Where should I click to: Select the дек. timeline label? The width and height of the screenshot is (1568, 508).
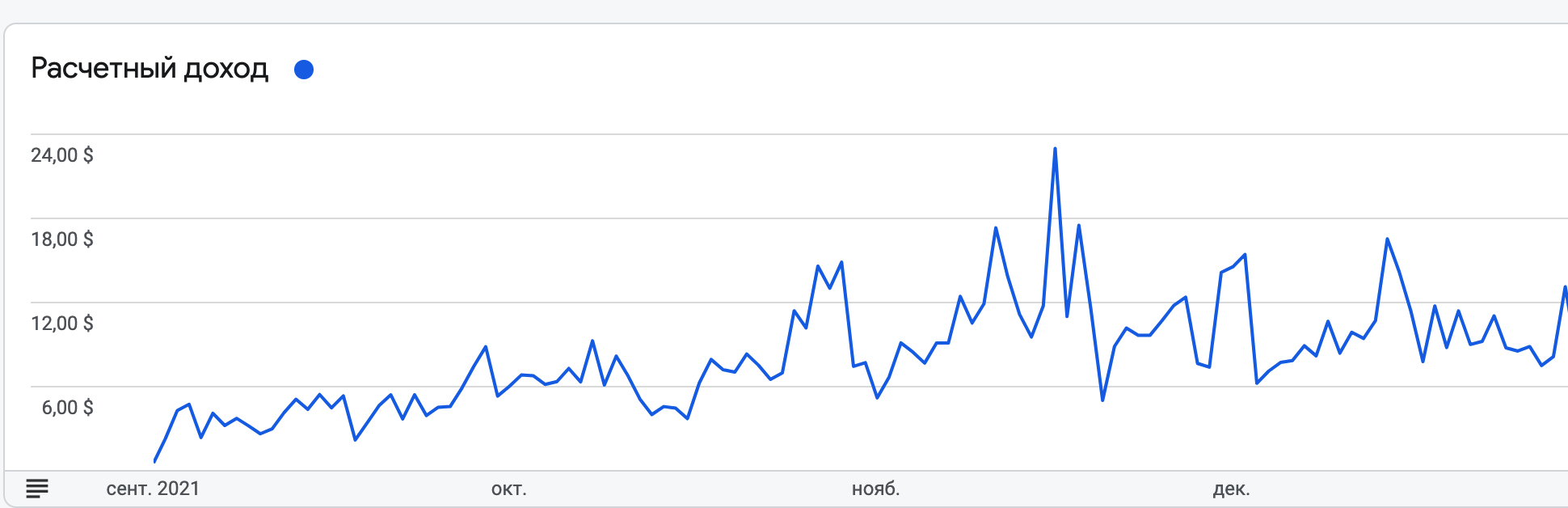click(x=1231, y=489)
